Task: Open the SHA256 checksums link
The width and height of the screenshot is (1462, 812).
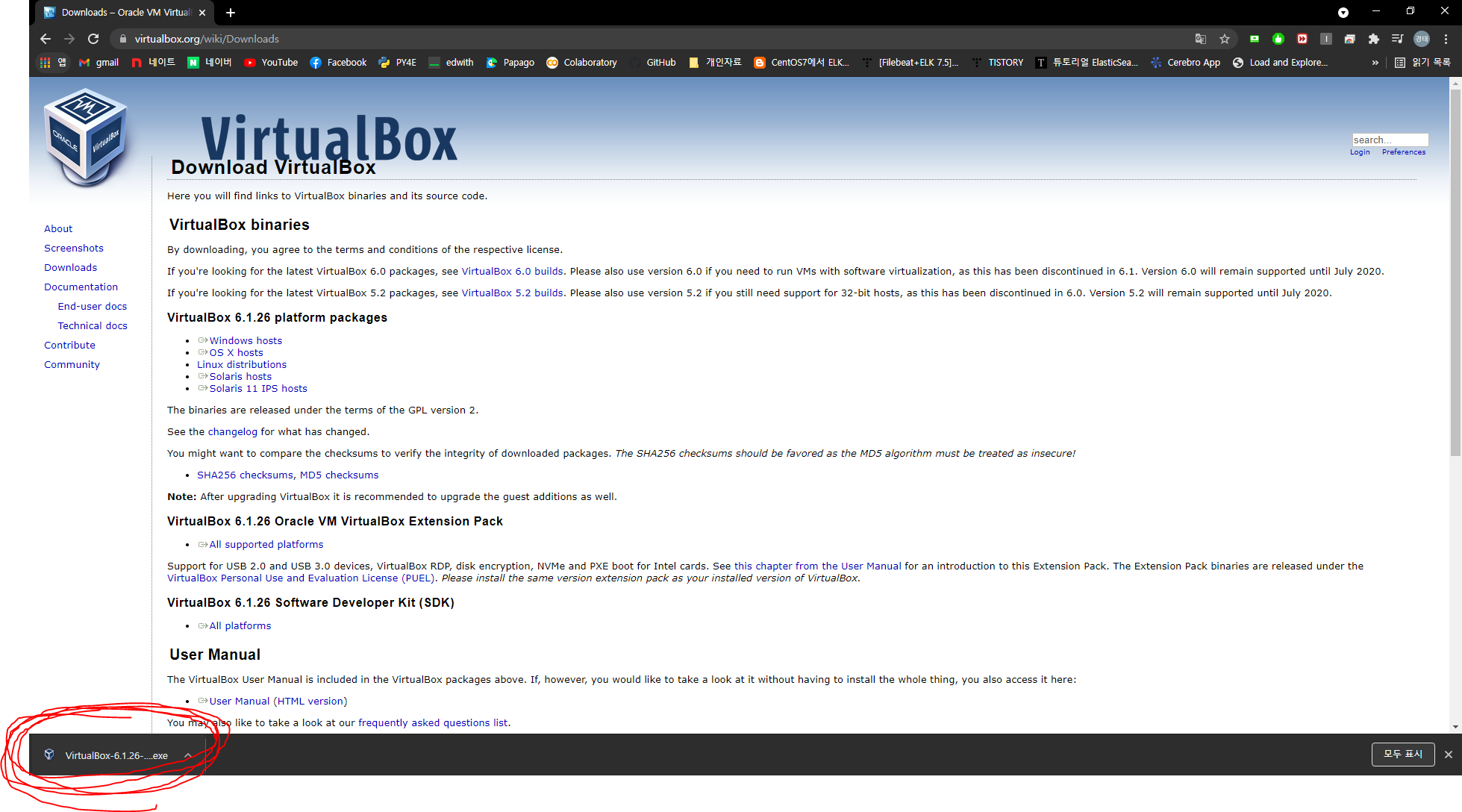Action: tap(245, 475)
